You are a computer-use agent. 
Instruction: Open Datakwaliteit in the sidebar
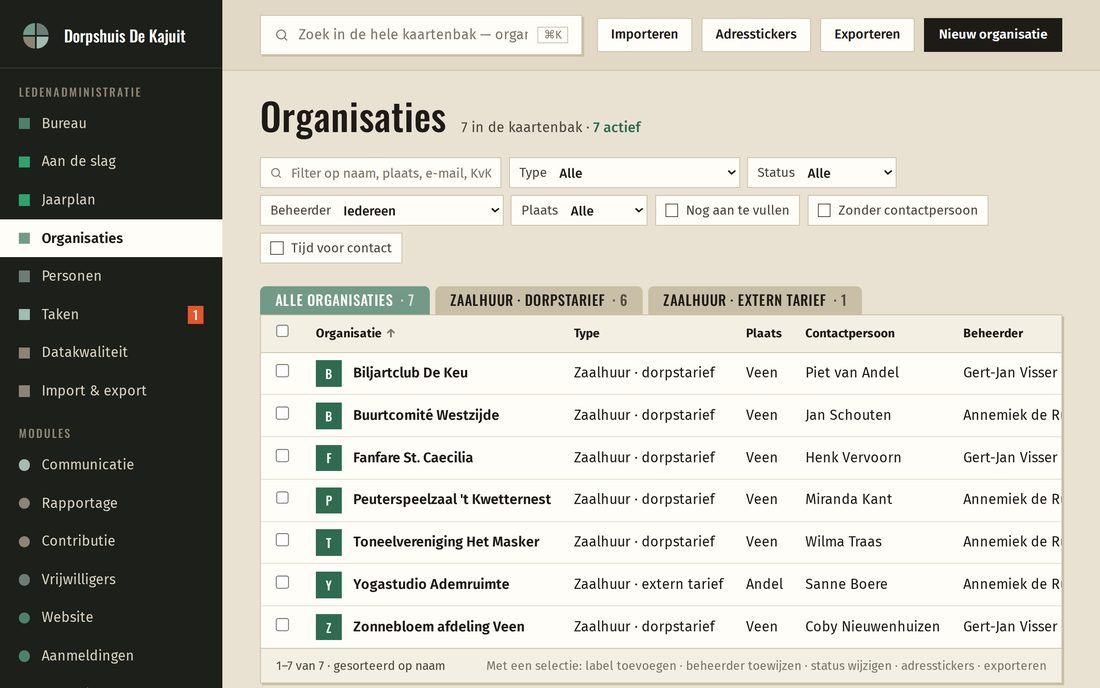[x=111, y=352]
